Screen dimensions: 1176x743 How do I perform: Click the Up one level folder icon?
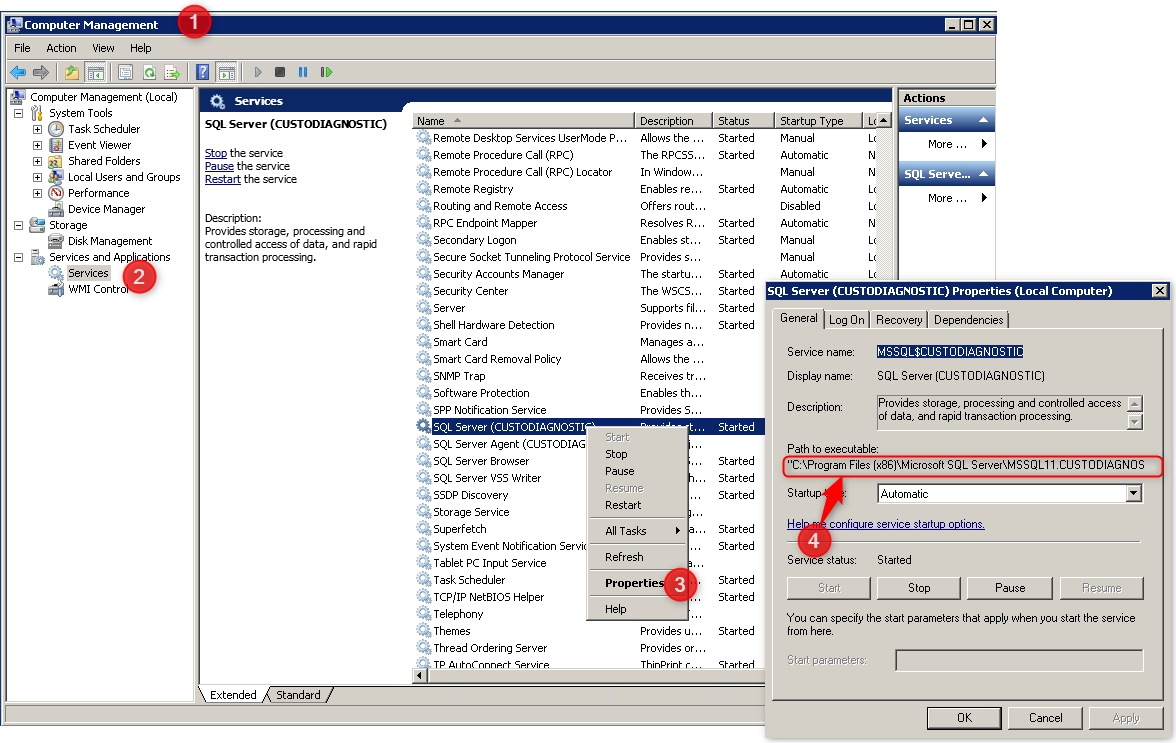pyautogui.click(x=72, y=72)
